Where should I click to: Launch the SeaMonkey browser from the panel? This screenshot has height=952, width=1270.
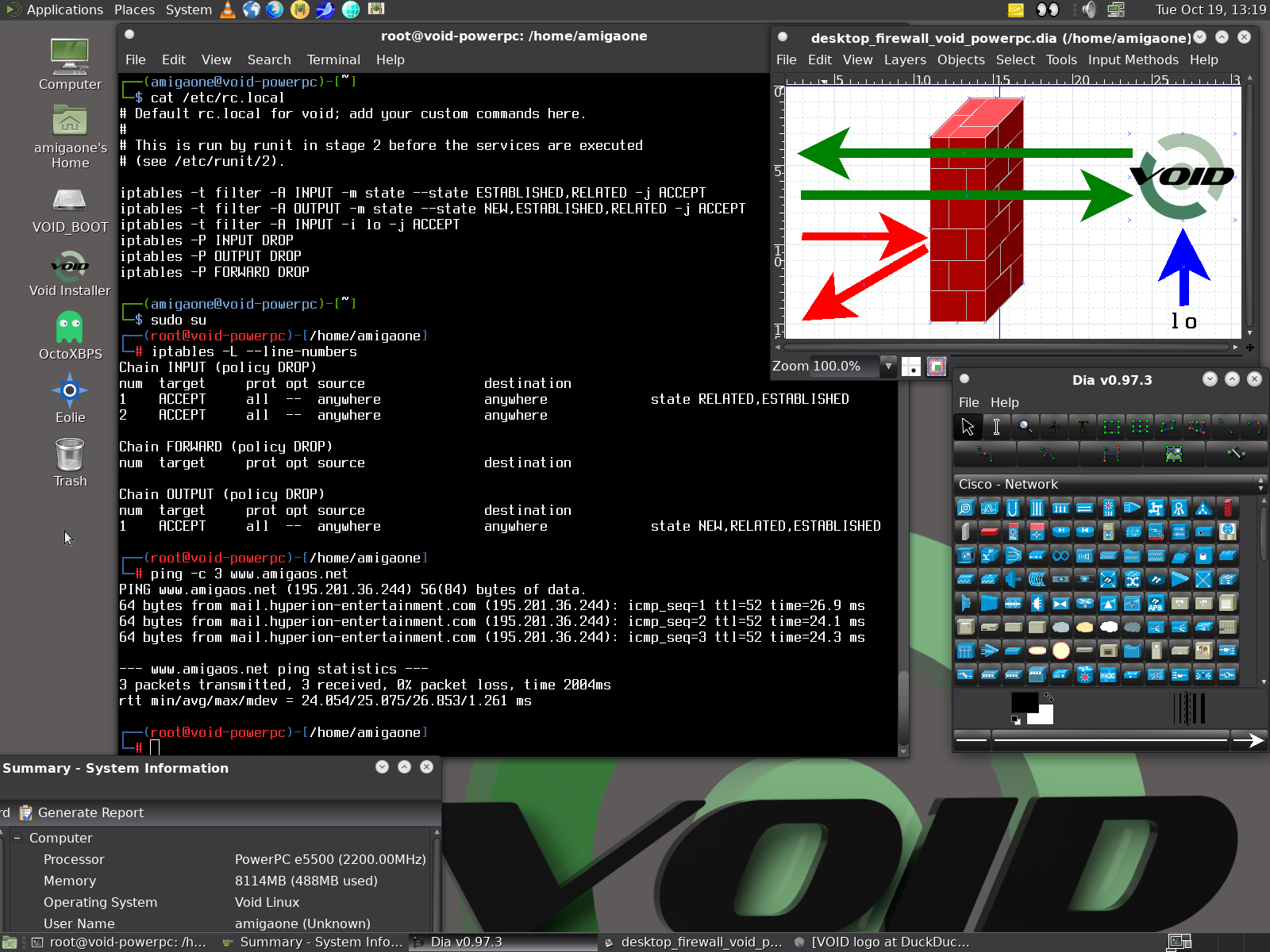(325, 10)
